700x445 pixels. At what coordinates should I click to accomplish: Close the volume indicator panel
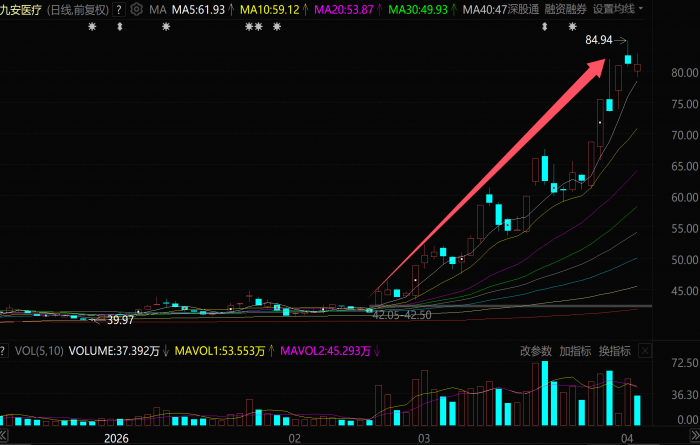pos(644,351)
